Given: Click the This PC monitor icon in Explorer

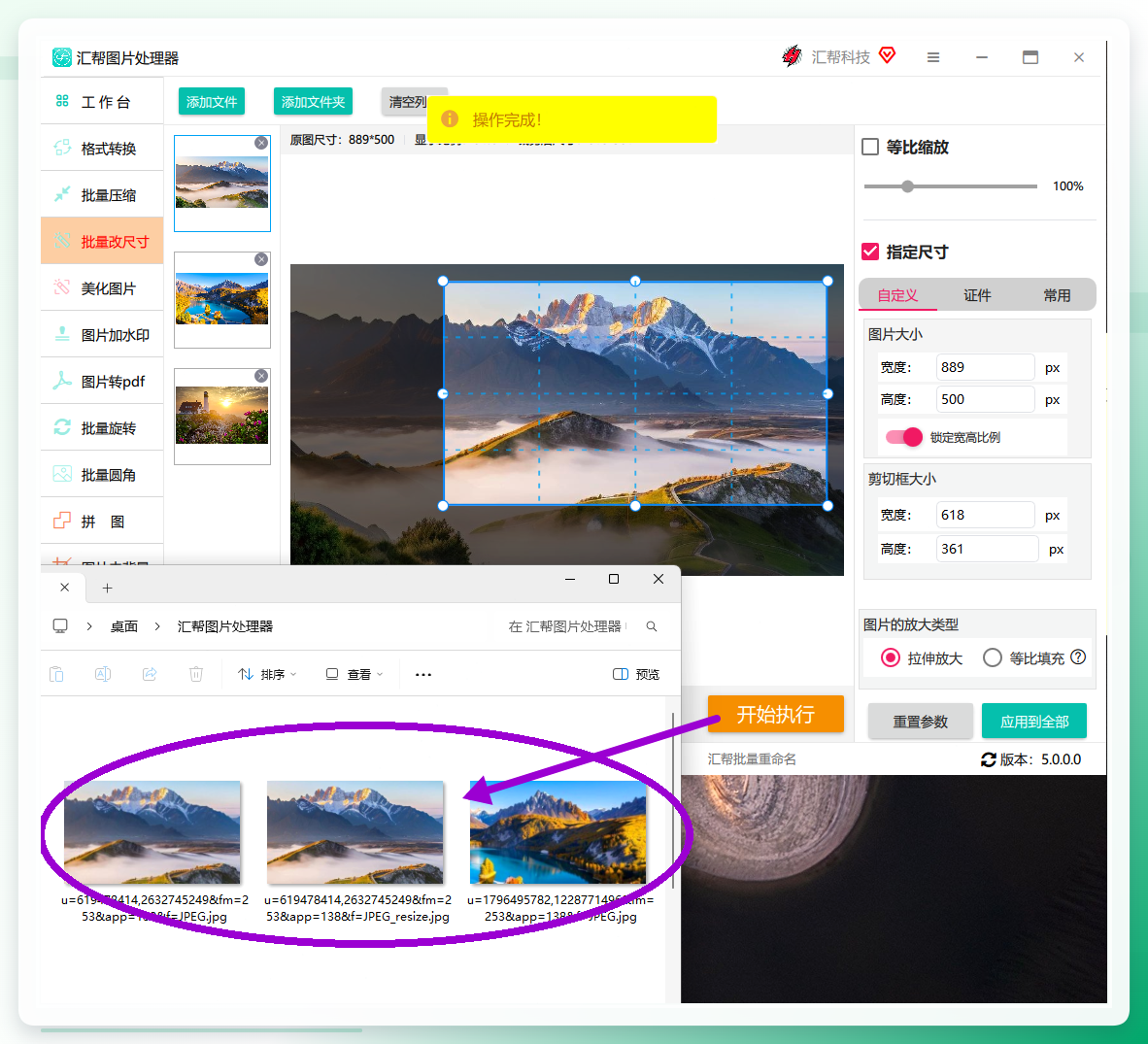Looking at the screenshot, I should pos(60,626).
